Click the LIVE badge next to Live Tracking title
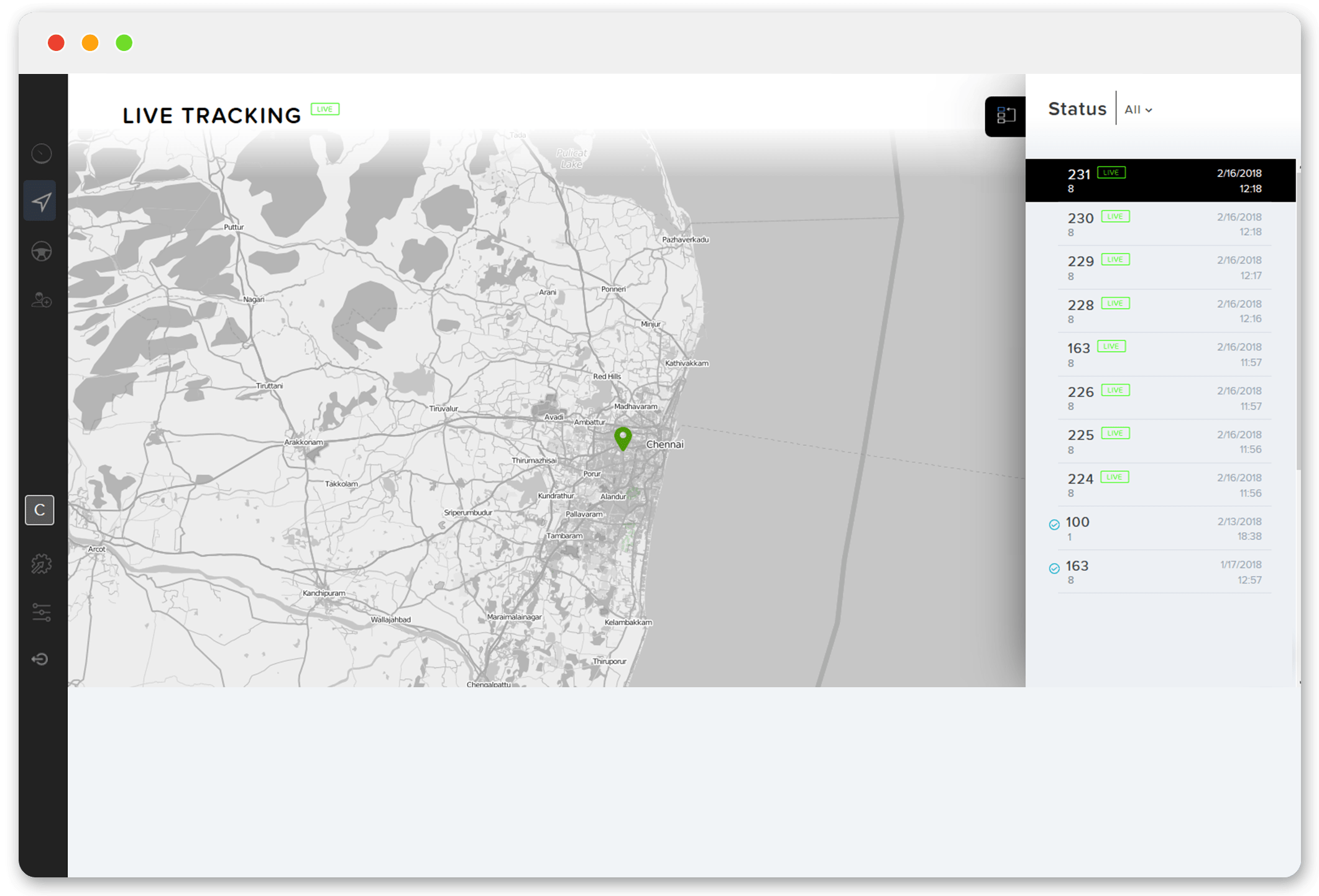This screenshot has width=1319, height=896. (325, 109)
